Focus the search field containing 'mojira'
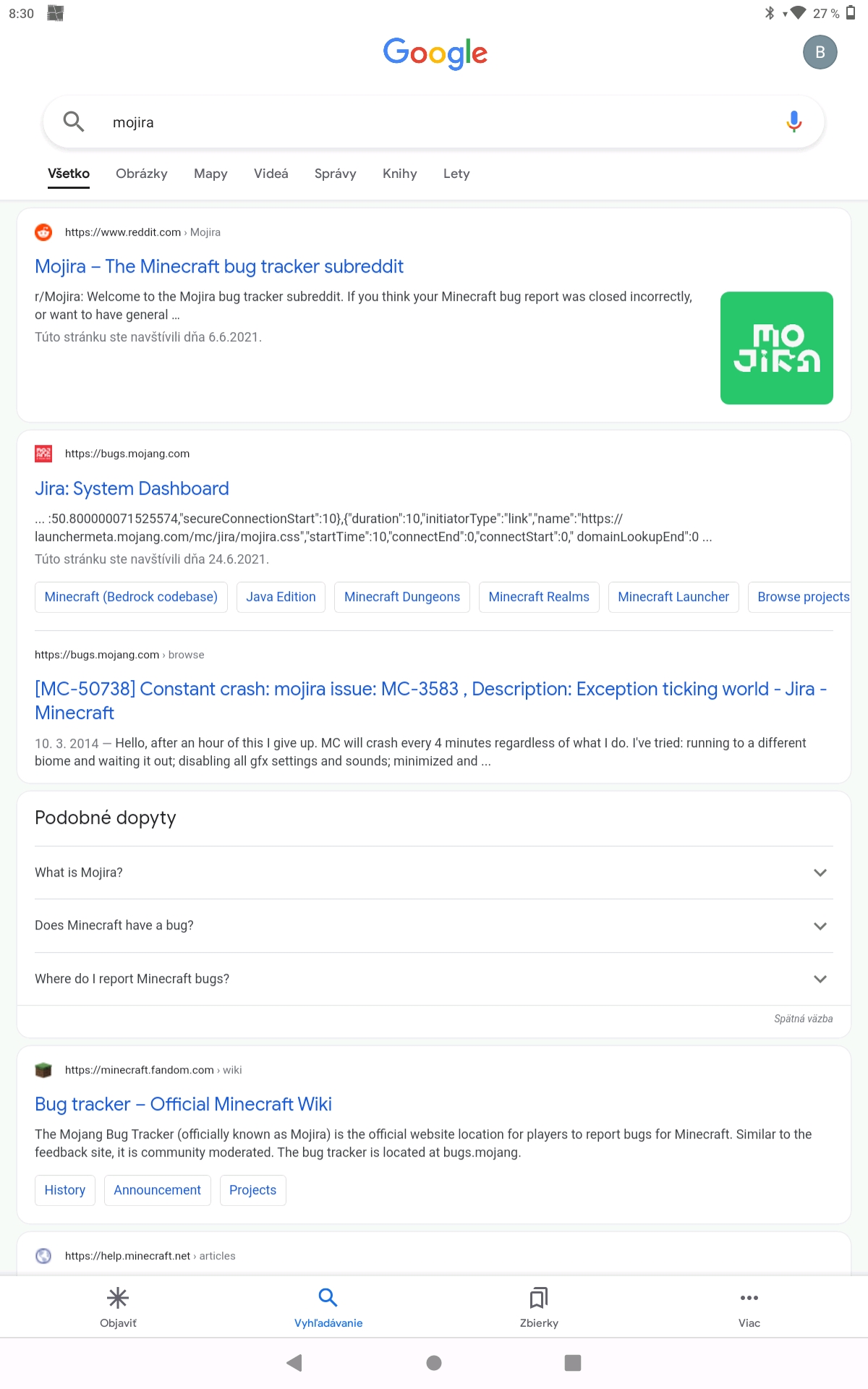This screenshot has width=868, height=1389. point(434,122)
